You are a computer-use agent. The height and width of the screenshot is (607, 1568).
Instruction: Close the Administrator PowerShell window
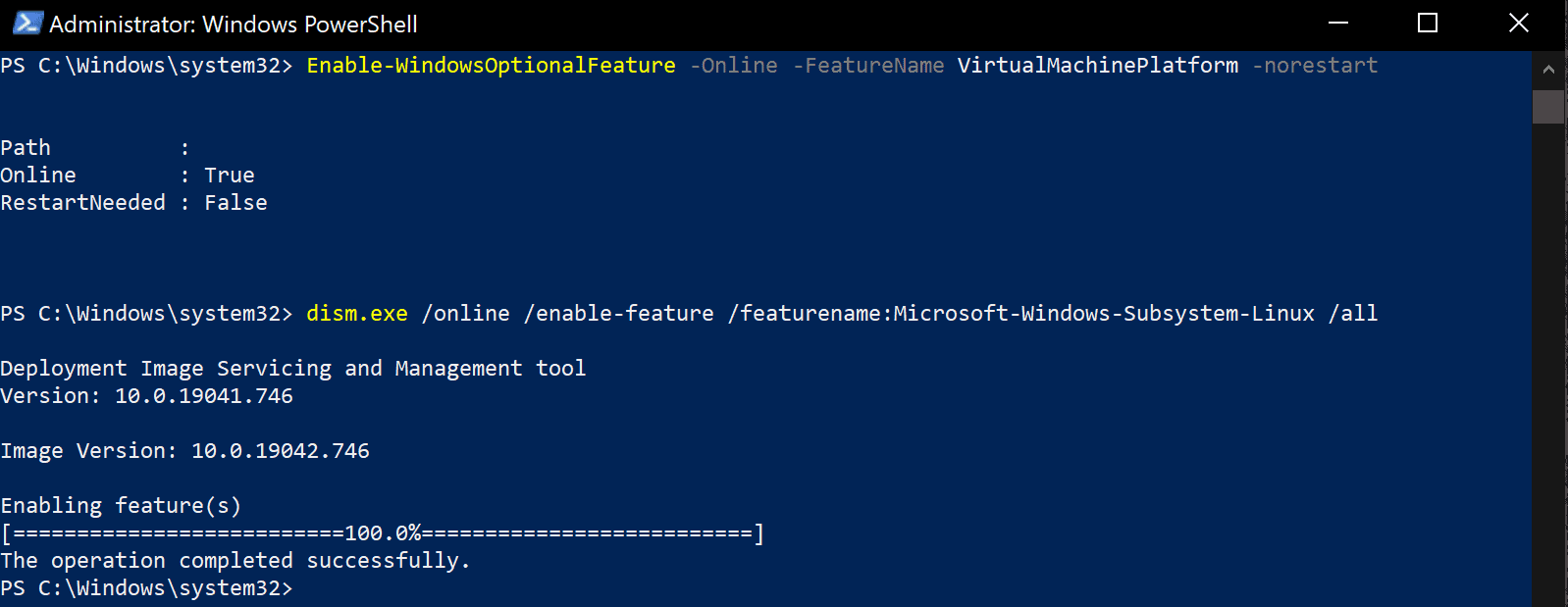click(x=1519, y=23)
